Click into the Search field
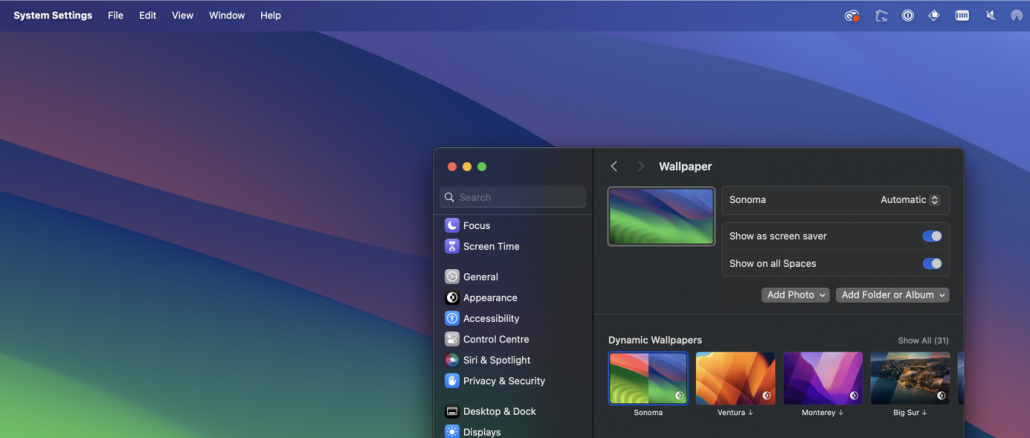 pos(512,197)
